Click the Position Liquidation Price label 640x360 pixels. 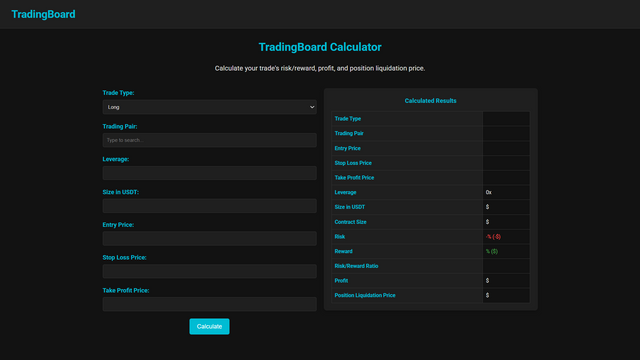point(365,296)
